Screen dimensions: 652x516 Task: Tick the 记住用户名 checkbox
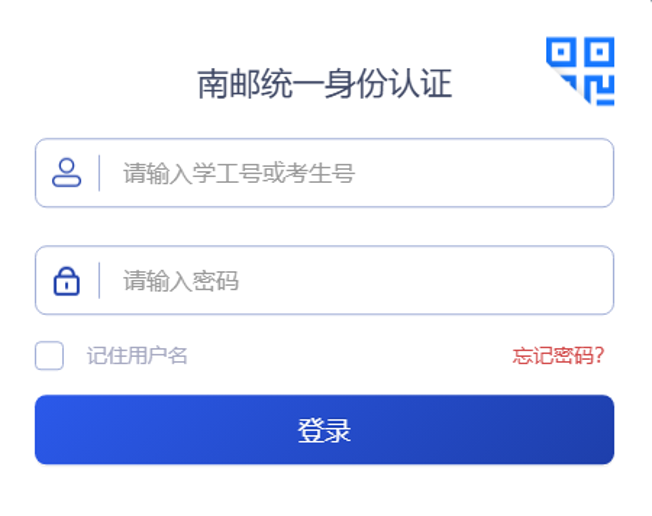(49, 356)
